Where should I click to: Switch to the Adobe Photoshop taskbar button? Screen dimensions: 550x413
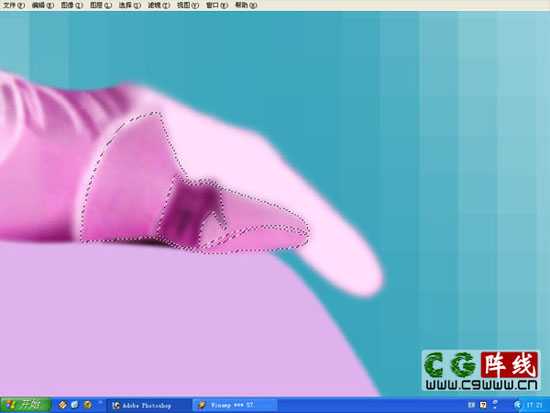point(148,405)
